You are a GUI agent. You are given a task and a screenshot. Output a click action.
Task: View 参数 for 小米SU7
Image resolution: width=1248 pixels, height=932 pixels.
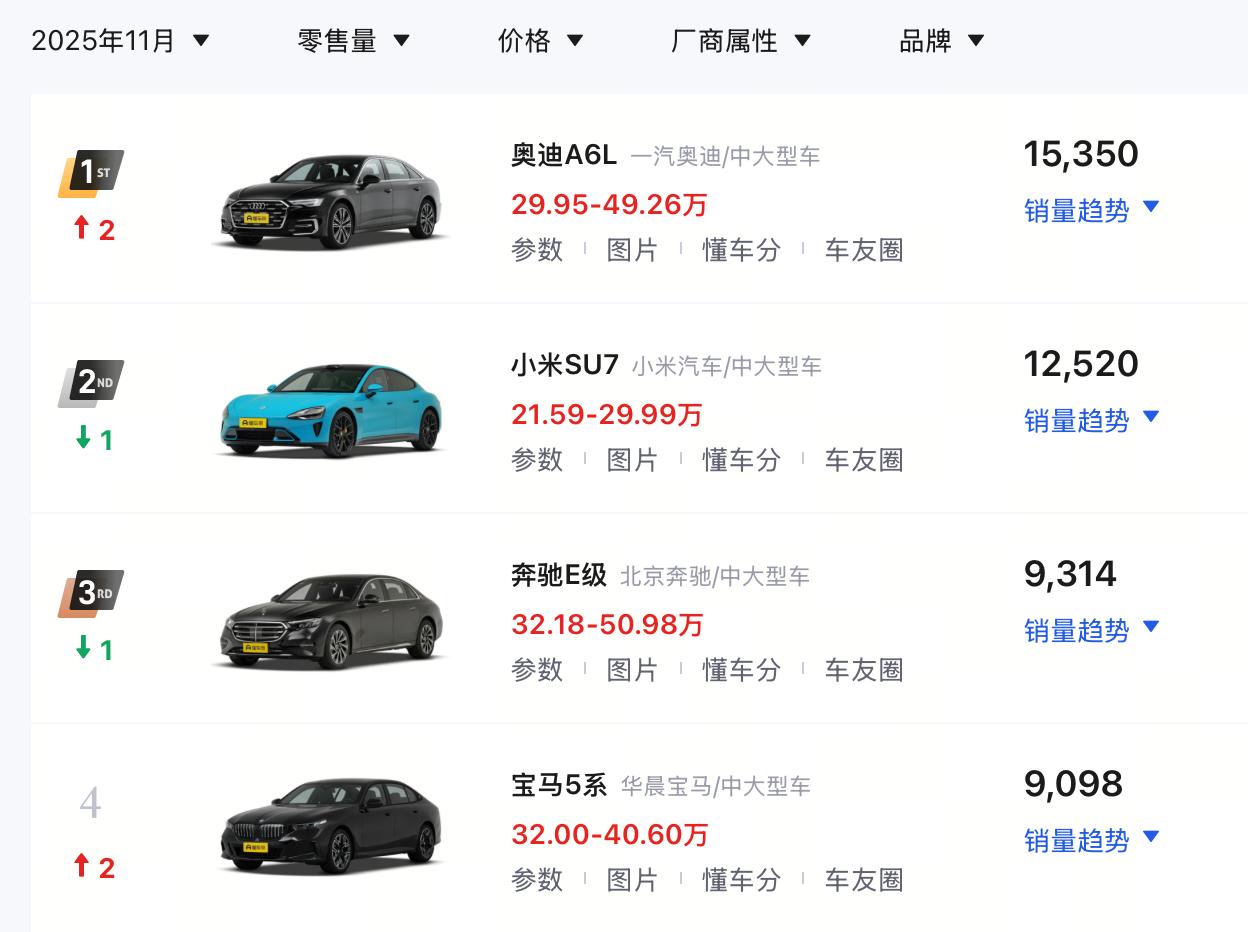pyautogui.click(x=537, y=460)
